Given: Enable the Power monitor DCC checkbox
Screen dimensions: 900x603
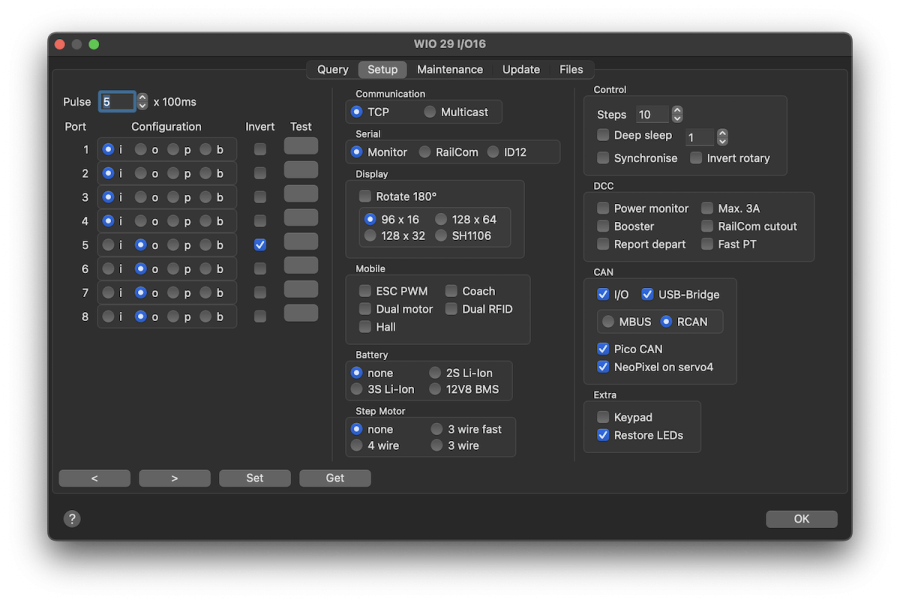Looking at the screenshot, I should click(603, 209).
